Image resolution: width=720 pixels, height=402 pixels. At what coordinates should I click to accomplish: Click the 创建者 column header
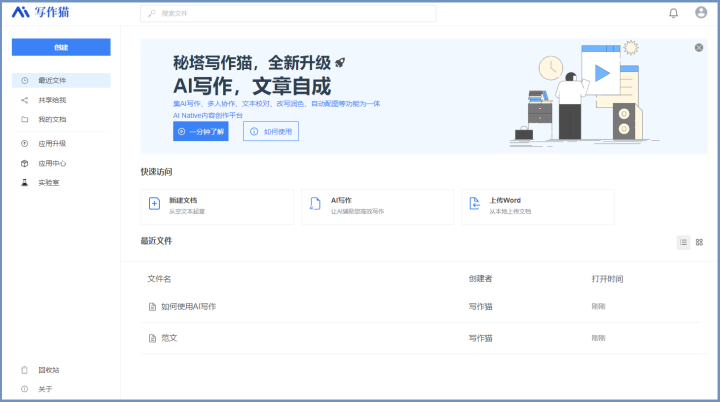(480, 279)
